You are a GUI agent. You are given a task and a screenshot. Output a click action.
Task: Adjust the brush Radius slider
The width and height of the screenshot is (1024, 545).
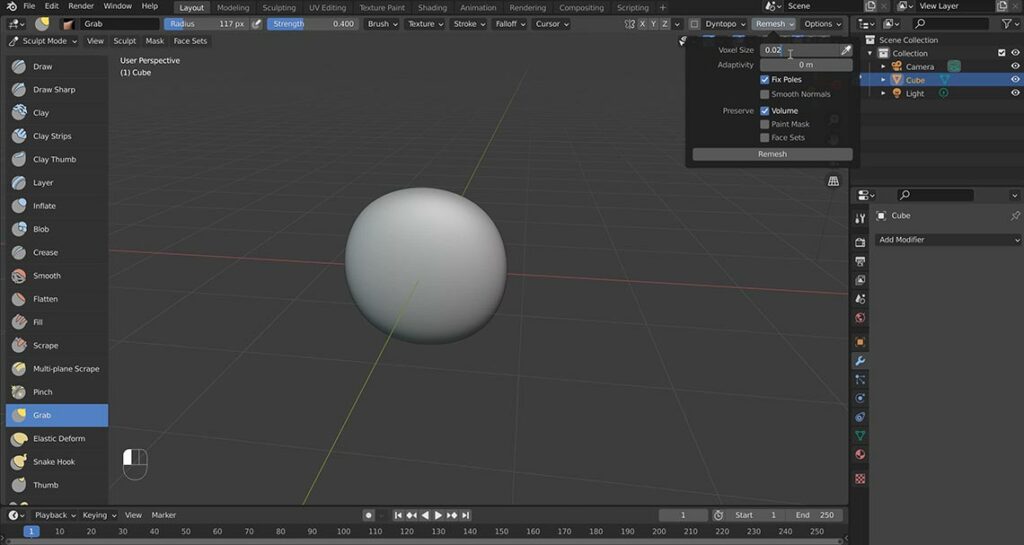tap(206, 24)
